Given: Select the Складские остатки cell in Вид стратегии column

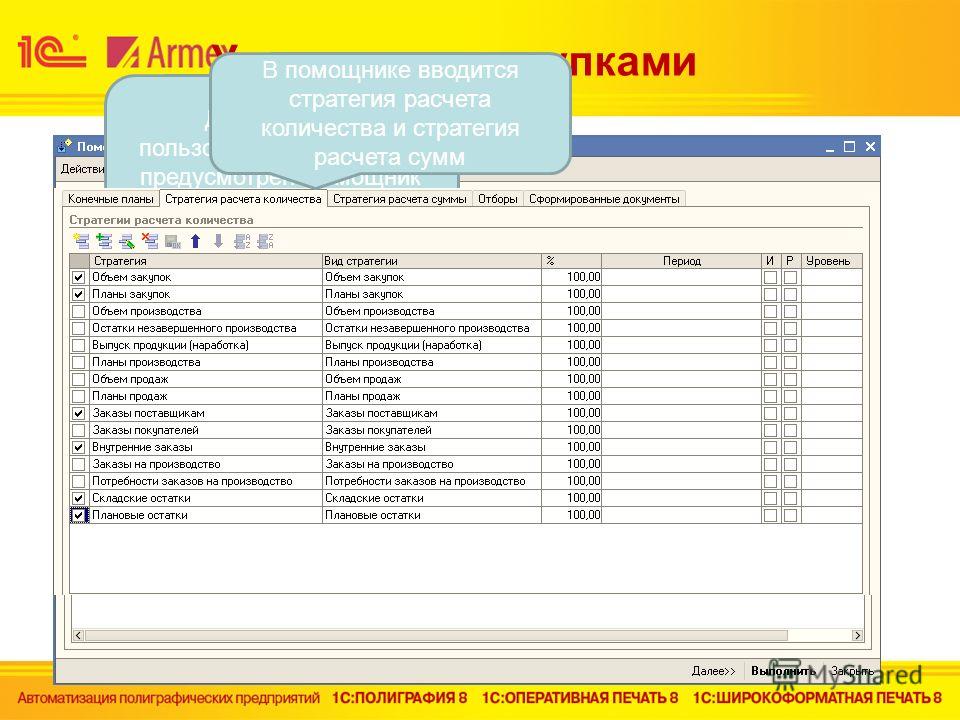Looking at the screenshot, I should coord(432,498).
